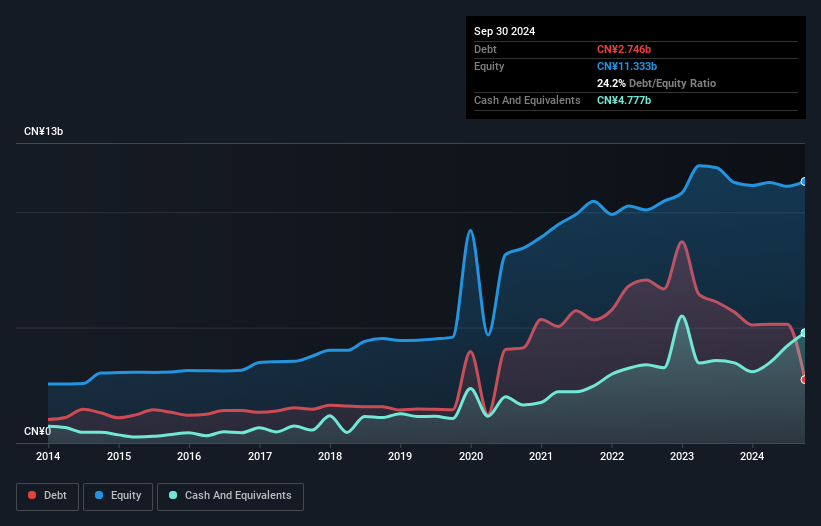Viewport: 821px width, 526px height.
Task: Click the debt line peak at 2023
Action: click(681, 242)
